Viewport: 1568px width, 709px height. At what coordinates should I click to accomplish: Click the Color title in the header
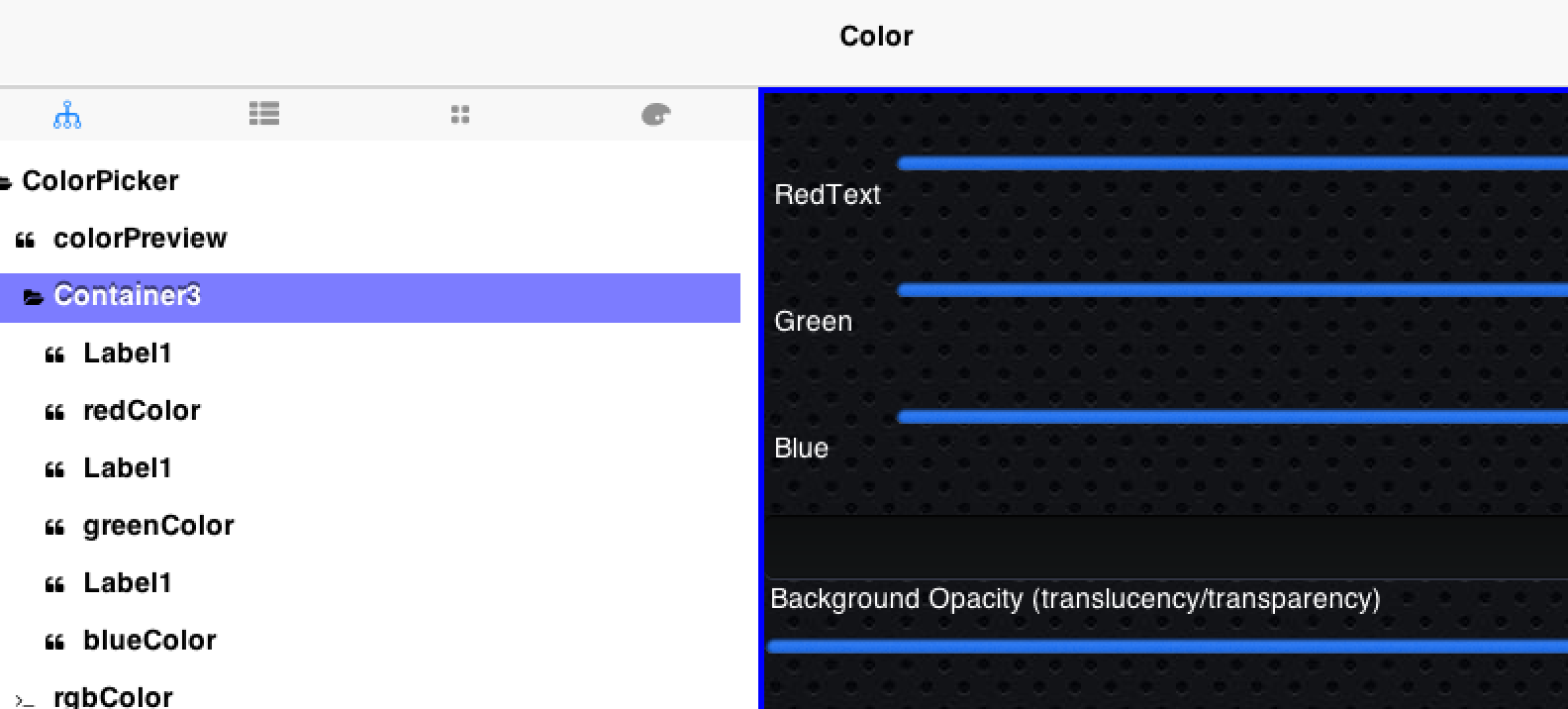coord(876,36)
